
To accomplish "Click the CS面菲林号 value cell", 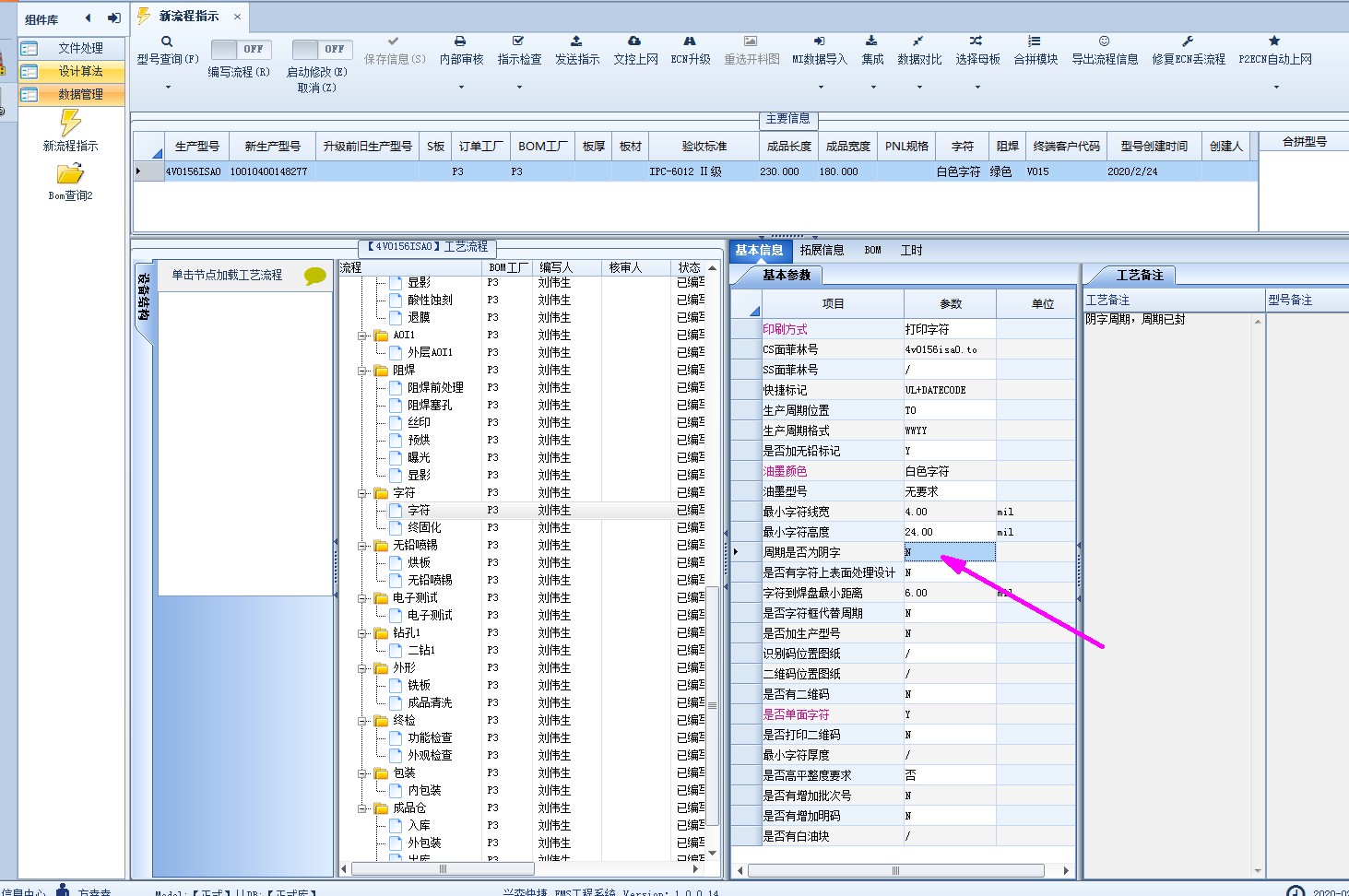I will coord(950,349).
